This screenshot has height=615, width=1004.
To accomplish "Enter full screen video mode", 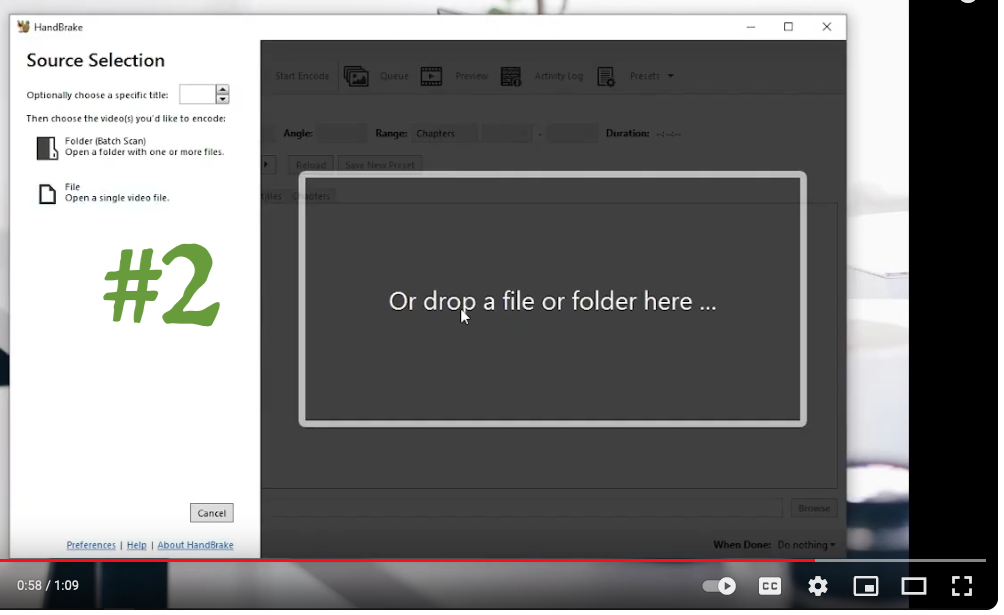I will pyautogui.click(x=962, y=586).
